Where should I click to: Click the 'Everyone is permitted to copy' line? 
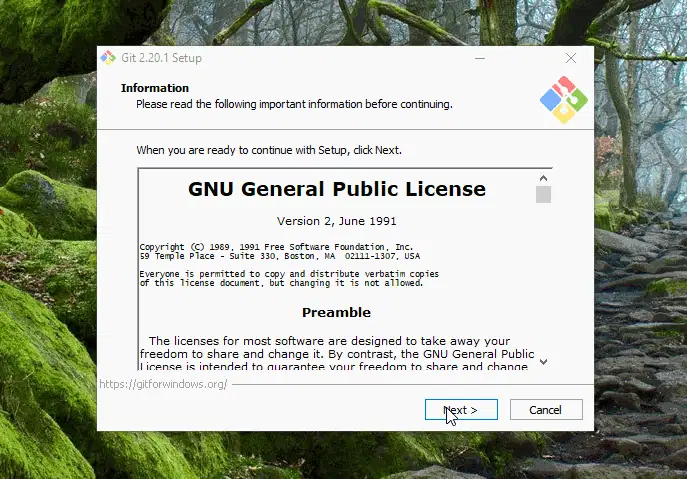point(289,274)
